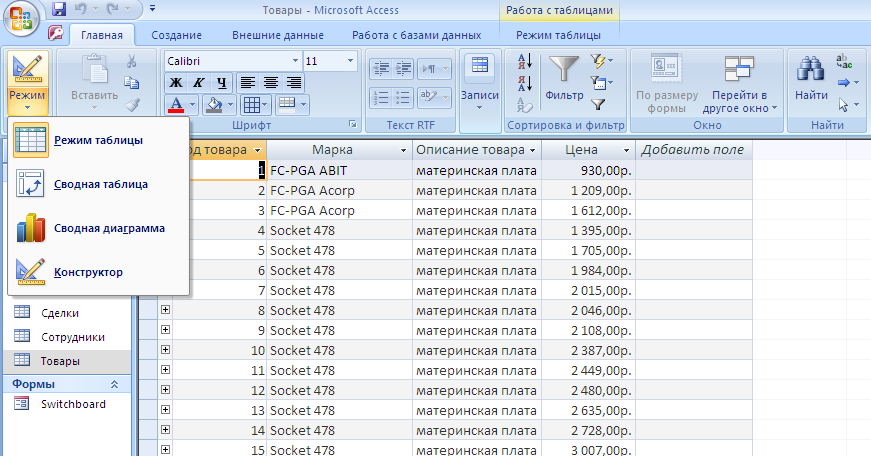Open the Режим view dropdown
Image resolution: width=871 pixels, height=456 pixels.
click(27, 101)
